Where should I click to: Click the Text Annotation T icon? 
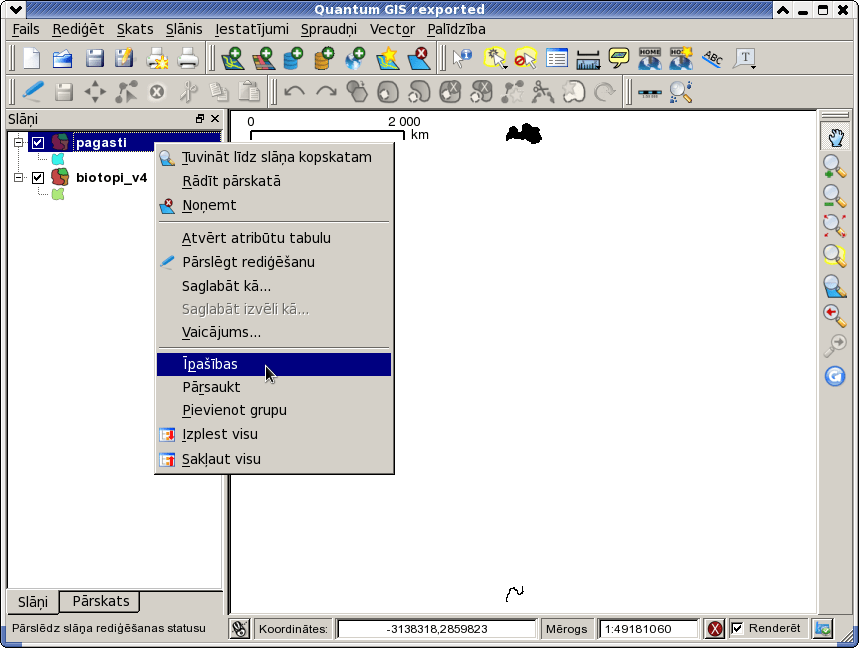coord(744,58)
